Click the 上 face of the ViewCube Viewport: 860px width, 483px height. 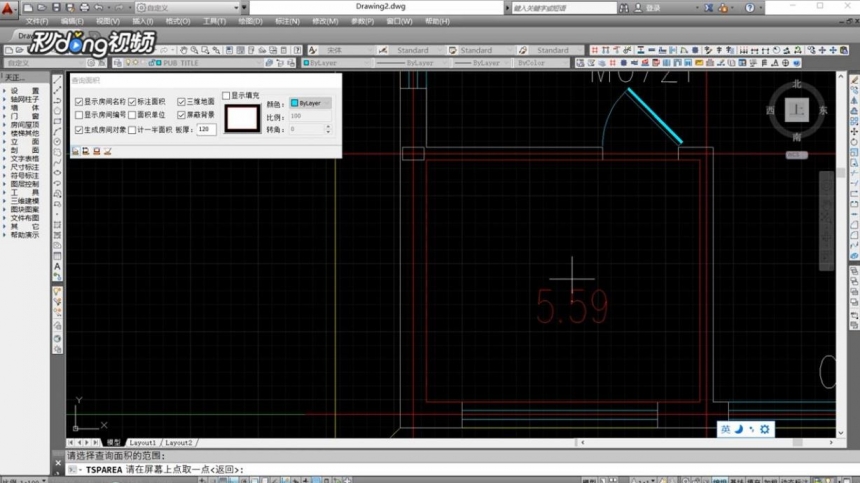tap(796, 110)
